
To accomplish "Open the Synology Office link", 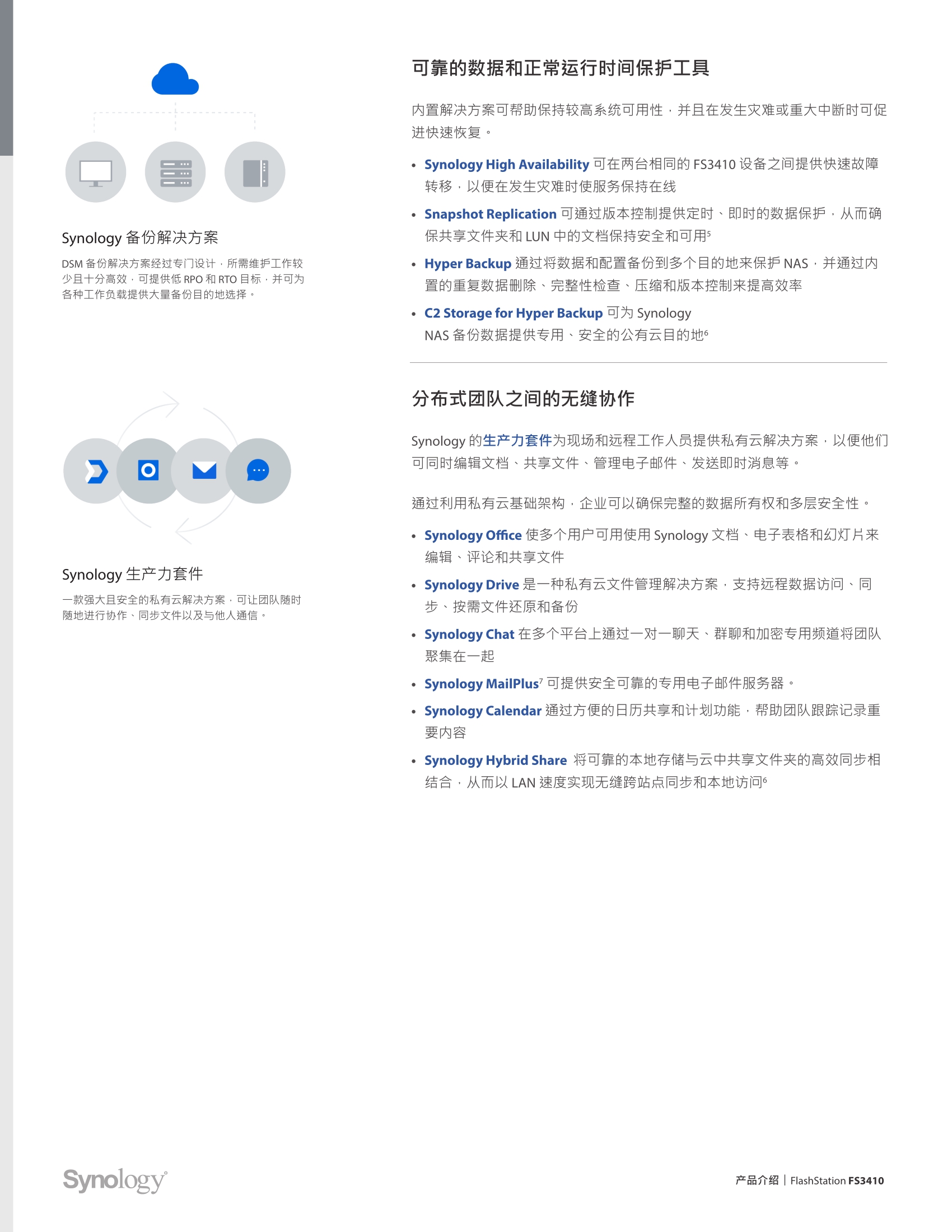I will click(473, 535).
